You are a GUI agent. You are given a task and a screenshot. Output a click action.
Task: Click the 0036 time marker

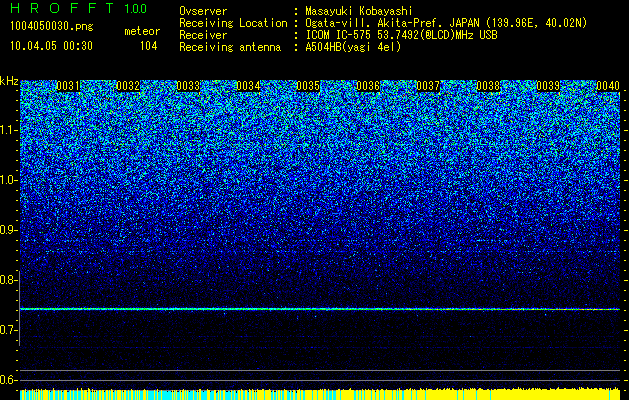point(368,86)
